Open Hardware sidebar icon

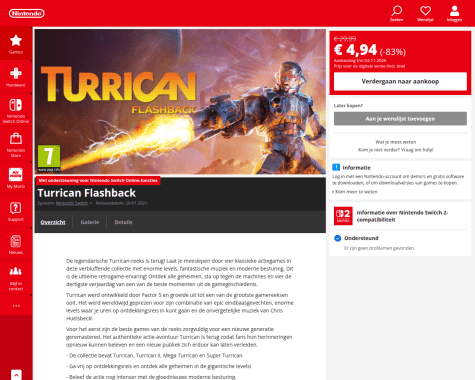[16, 77]
